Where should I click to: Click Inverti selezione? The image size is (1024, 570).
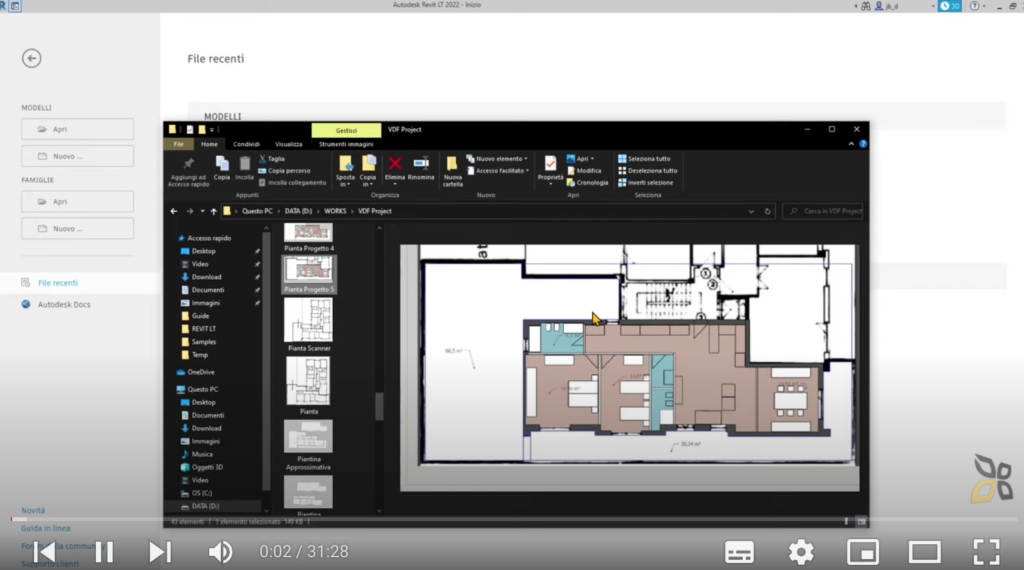[x=645, y=183]
